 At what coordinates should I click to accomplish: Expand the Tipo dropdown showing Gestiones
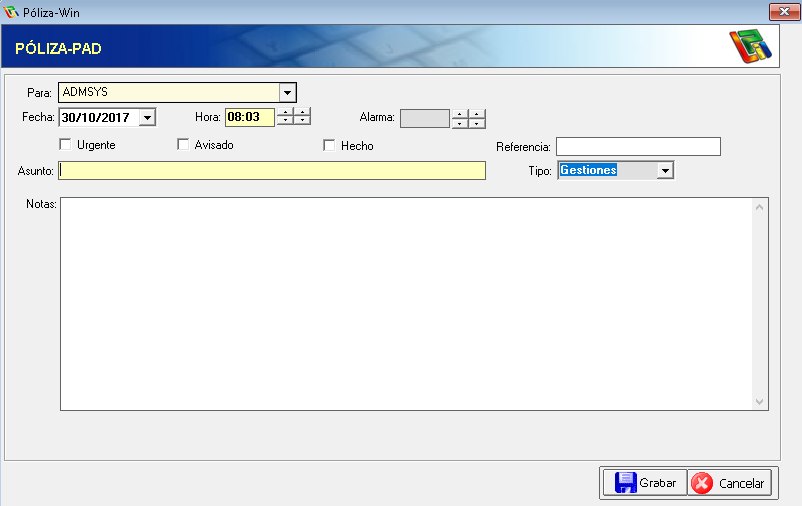point(665,170)
